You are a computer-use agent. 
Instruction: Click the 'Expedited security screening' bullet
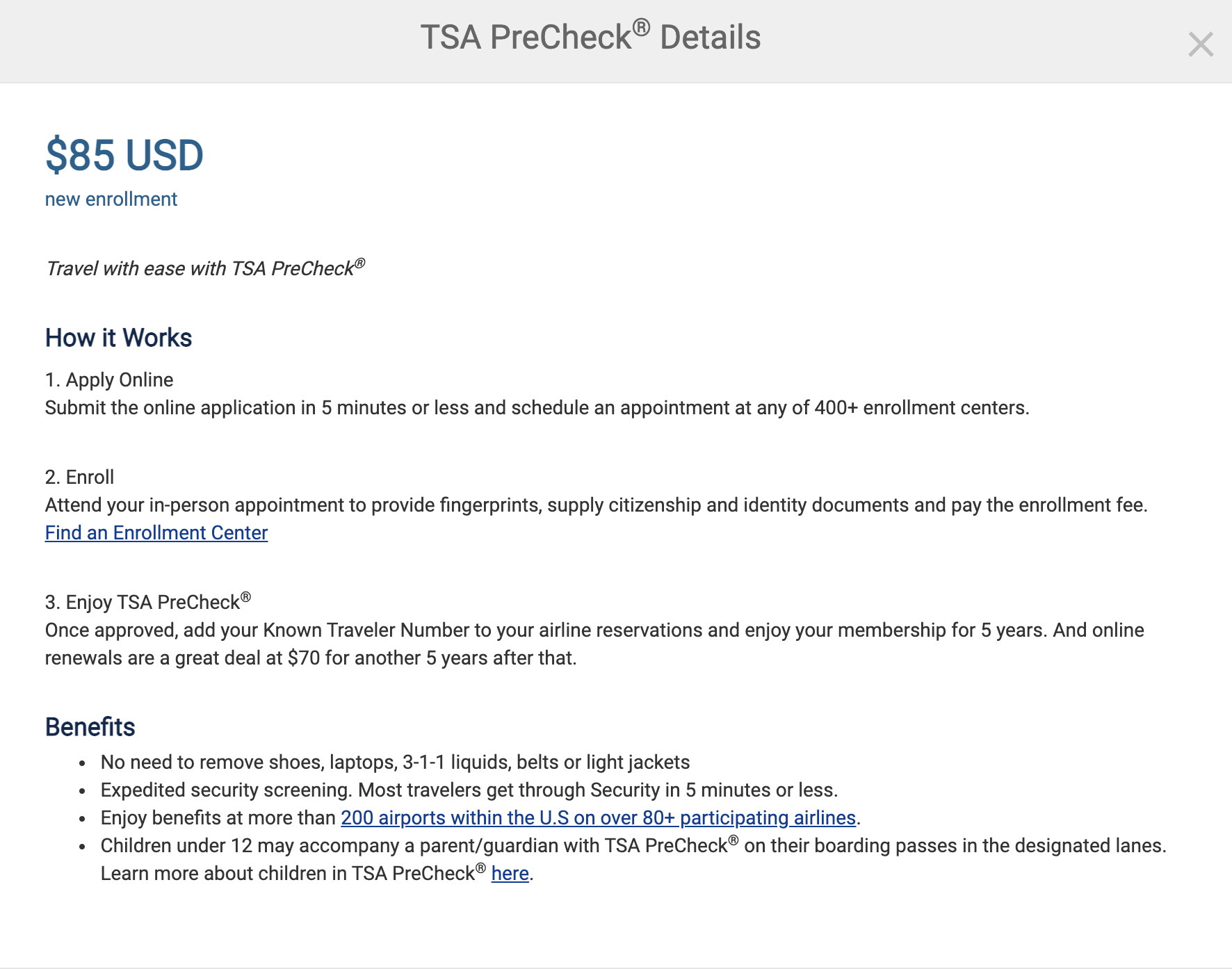(469, 790)
